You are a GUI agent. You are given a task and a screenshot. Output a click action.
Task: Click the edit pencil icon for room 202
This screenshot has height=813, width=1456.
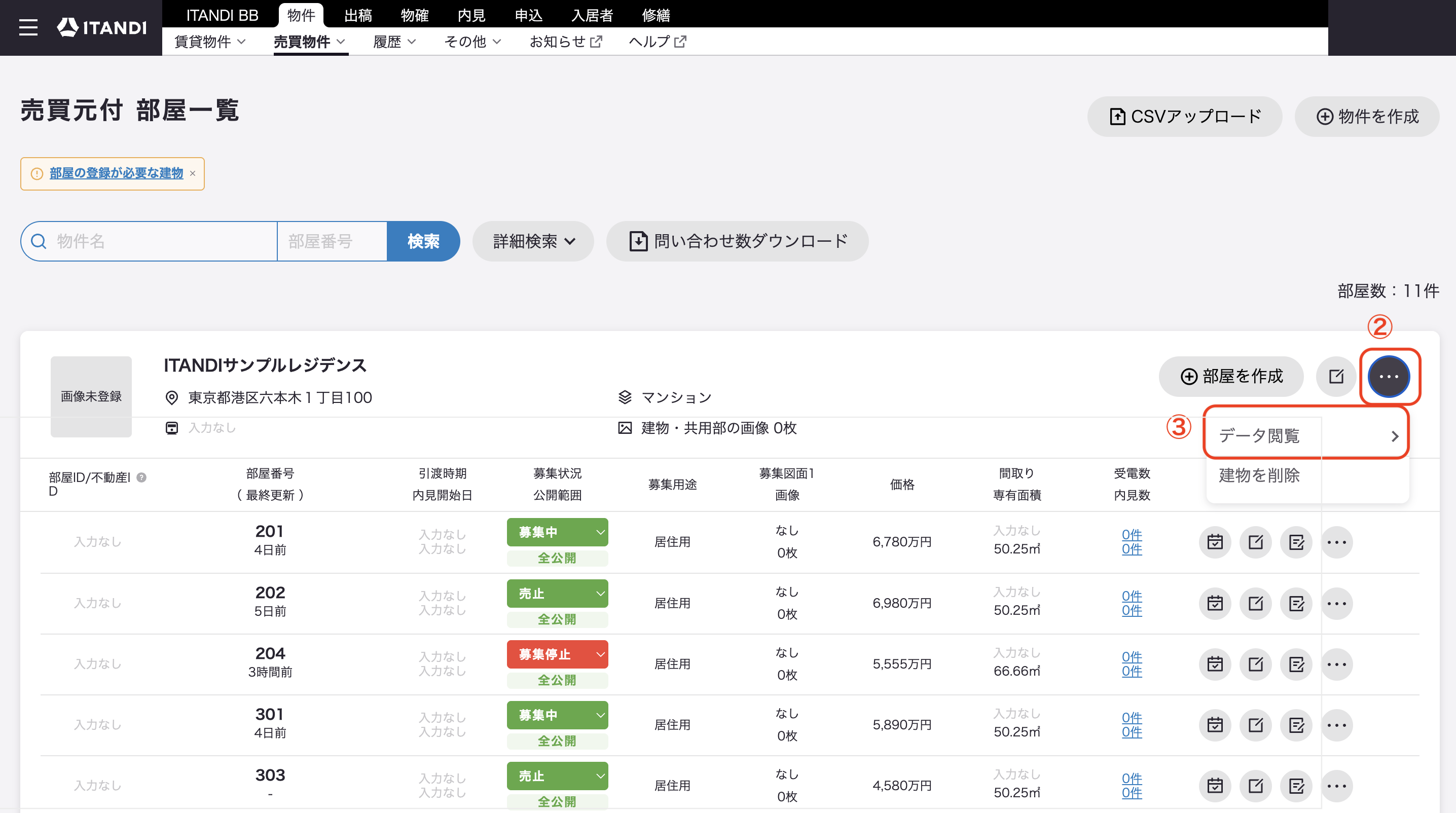pyautogui.click(x=1256, y=603)
